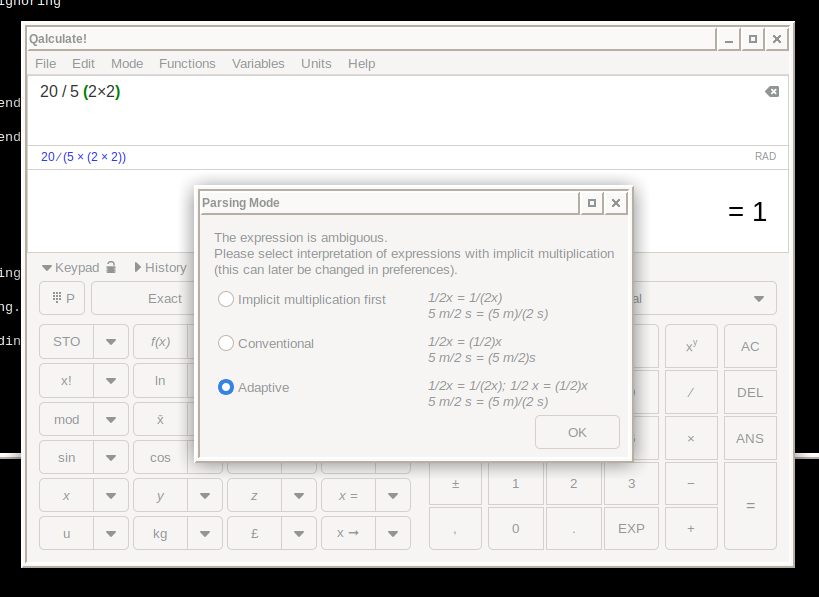
Task: Click the comma key on the keypad
Action: coord(455,529)
